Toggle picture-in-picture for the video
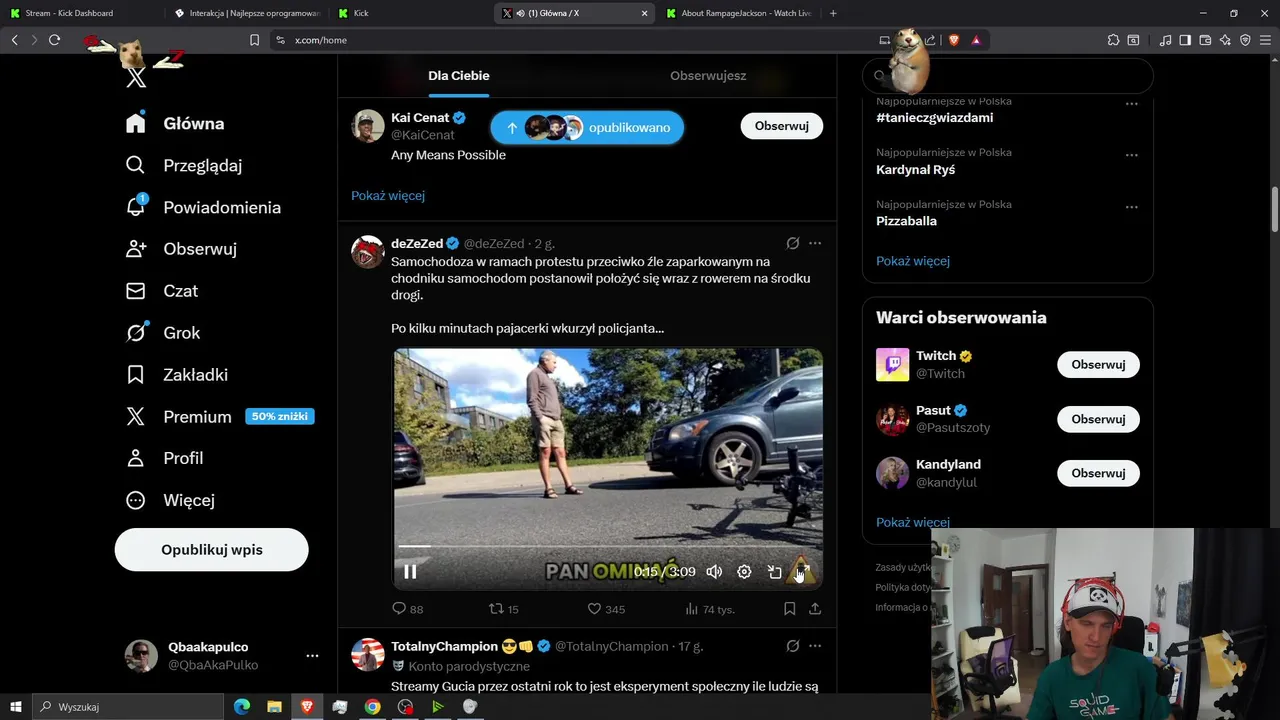Image resolution: width=1280 pixels, height=720 pixels. pos(774,572)
